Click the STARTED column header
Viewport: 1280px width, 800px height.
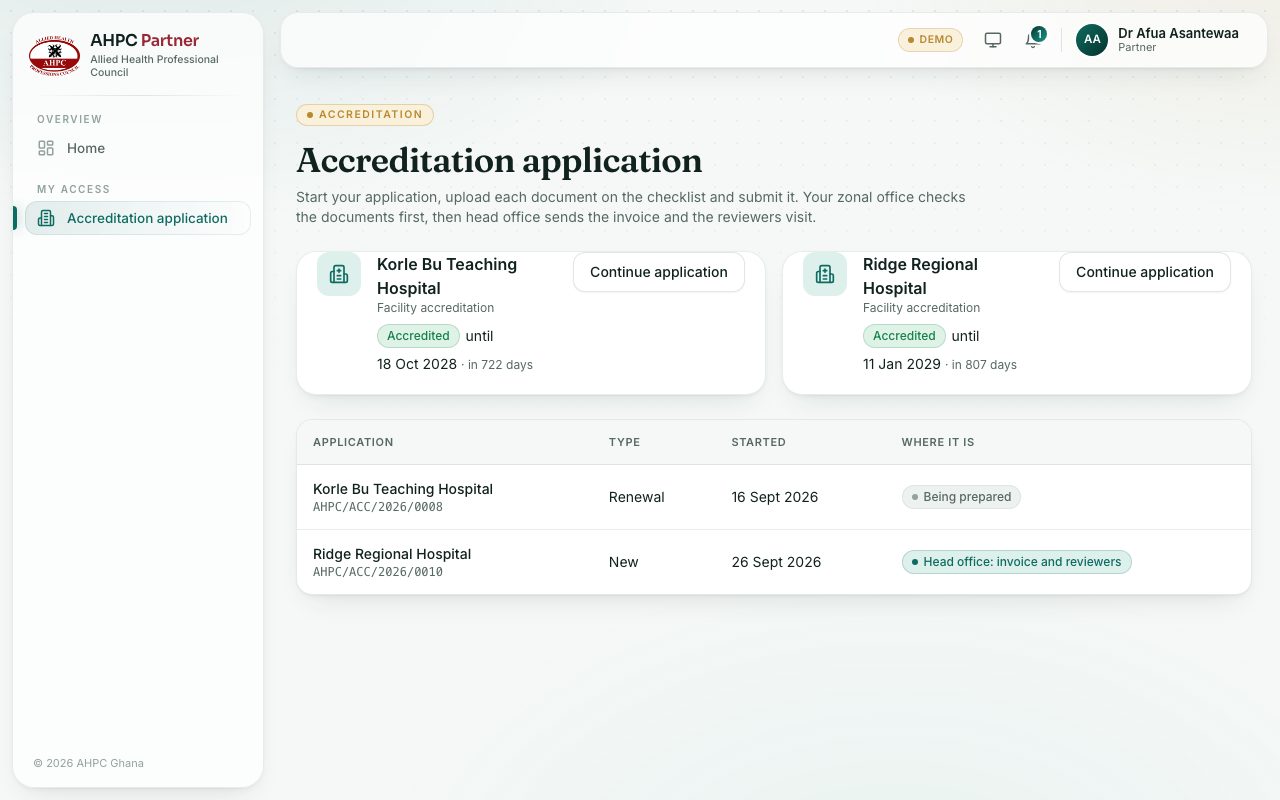coord(759,442)
